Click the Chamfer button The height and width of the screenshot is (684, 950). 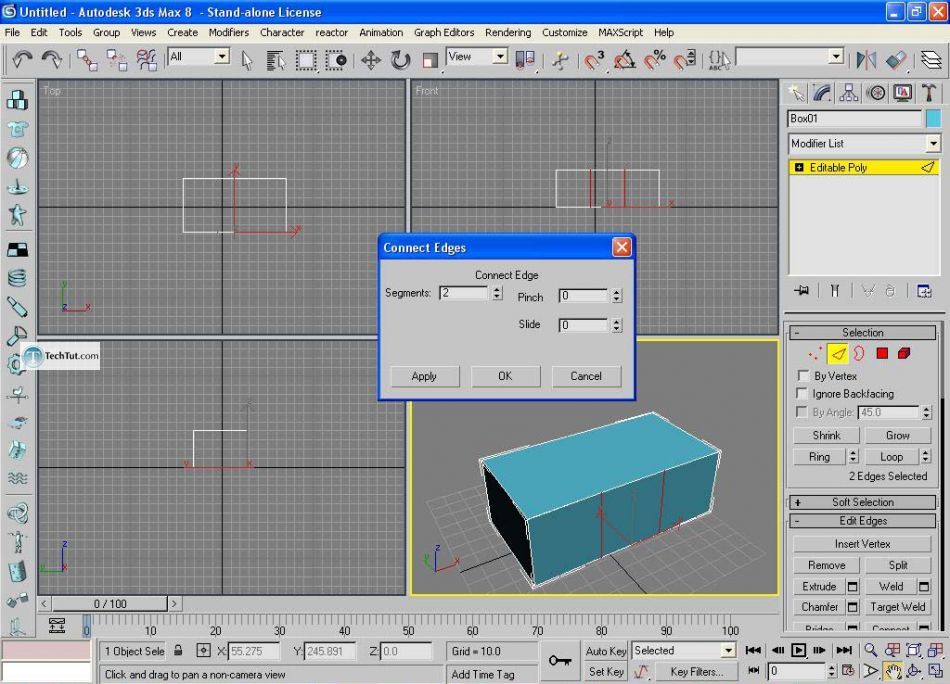click(x=819, y=607)
